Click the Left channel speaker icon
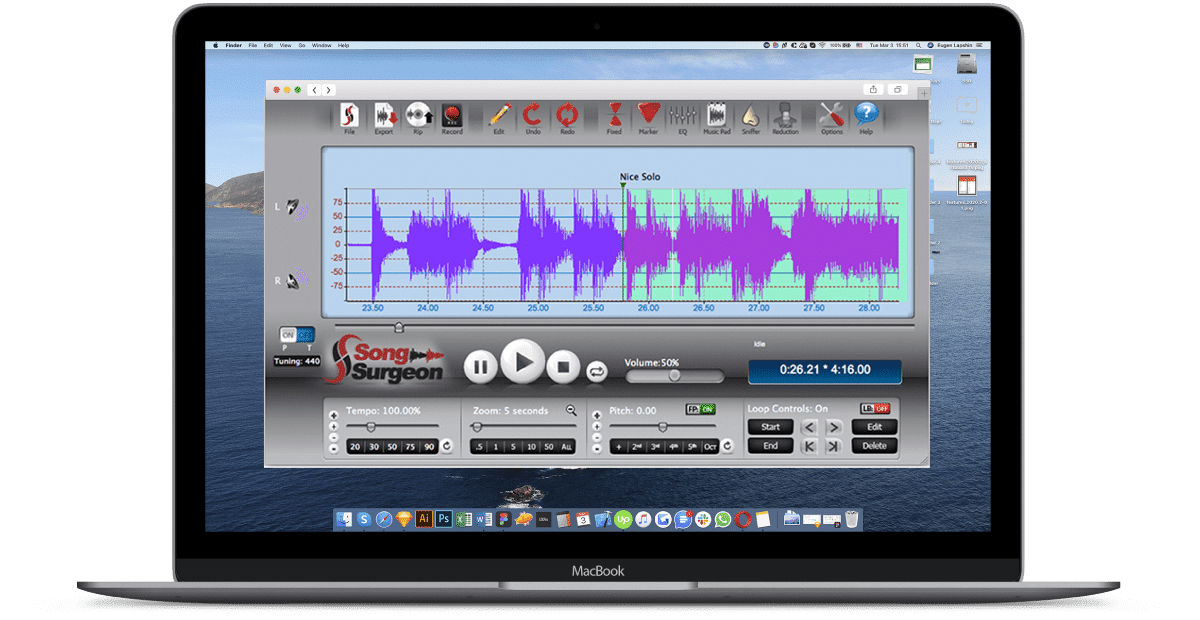The image size is (1200, 620). click(295, 206)
